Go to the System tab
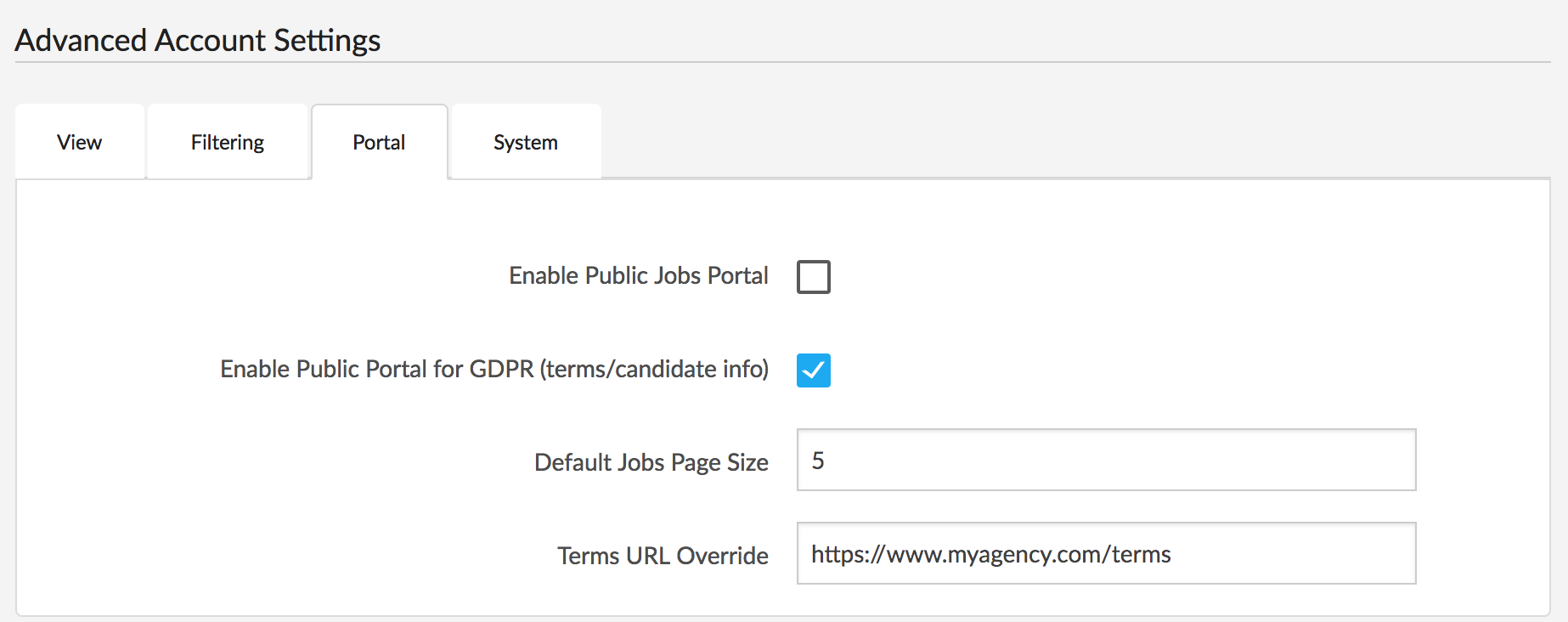Image resolution: width=1568 pixels, height=622 pixels. tap(525, 142)
